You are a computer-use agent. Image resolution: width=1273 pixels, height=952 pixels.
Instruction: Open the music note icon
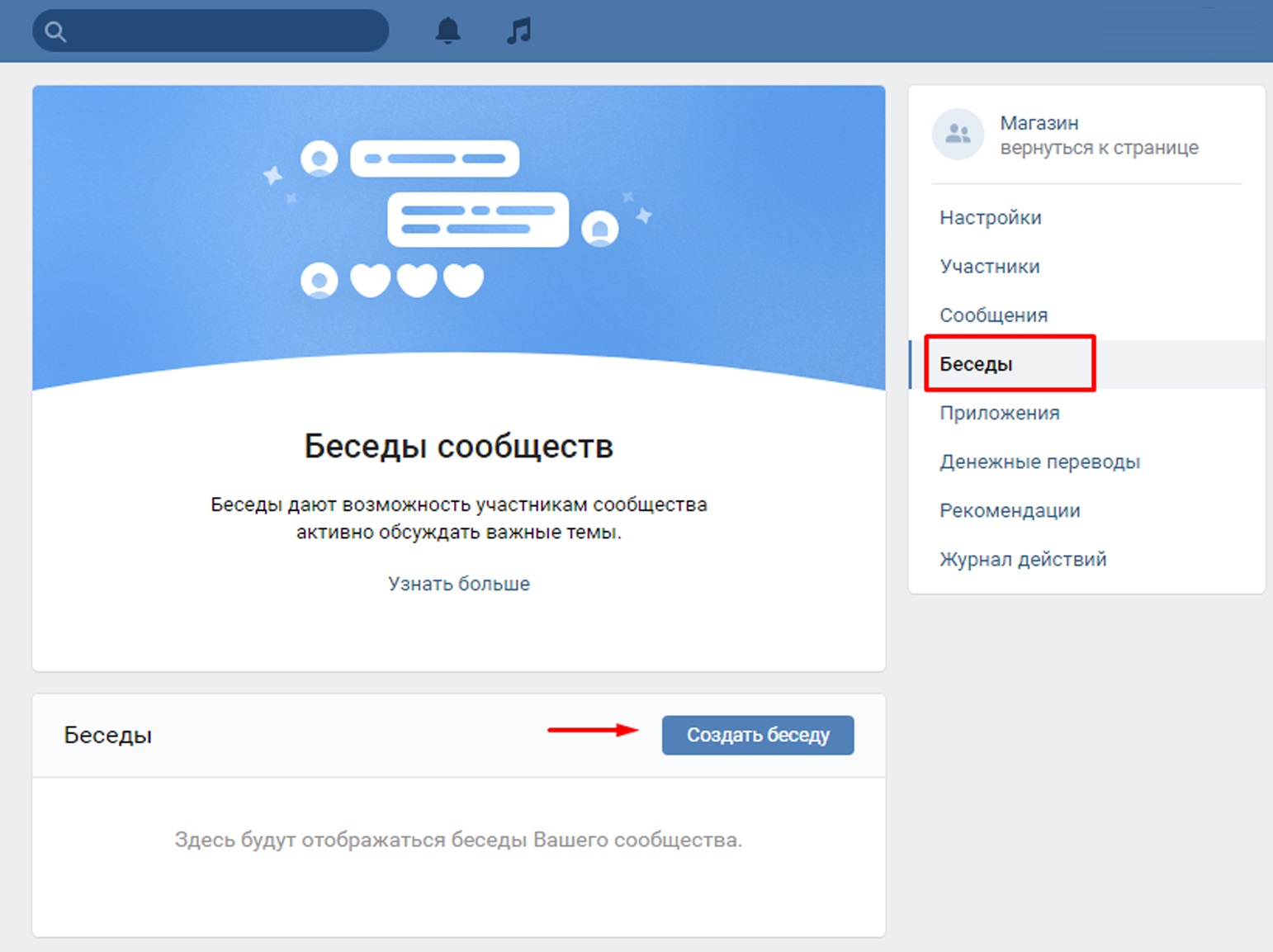coord(518,31)
